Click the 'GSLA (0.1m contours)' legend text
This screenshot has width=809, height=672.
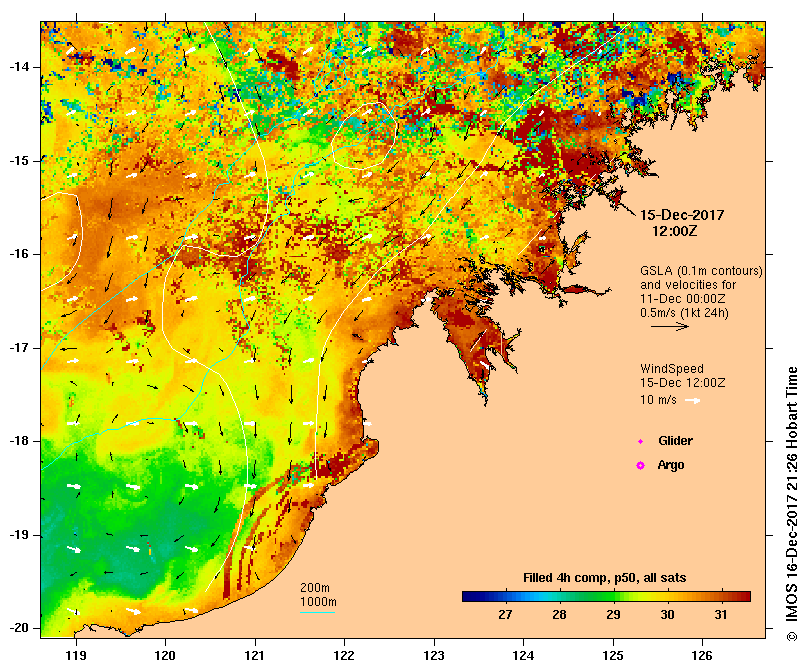[701, 270]
